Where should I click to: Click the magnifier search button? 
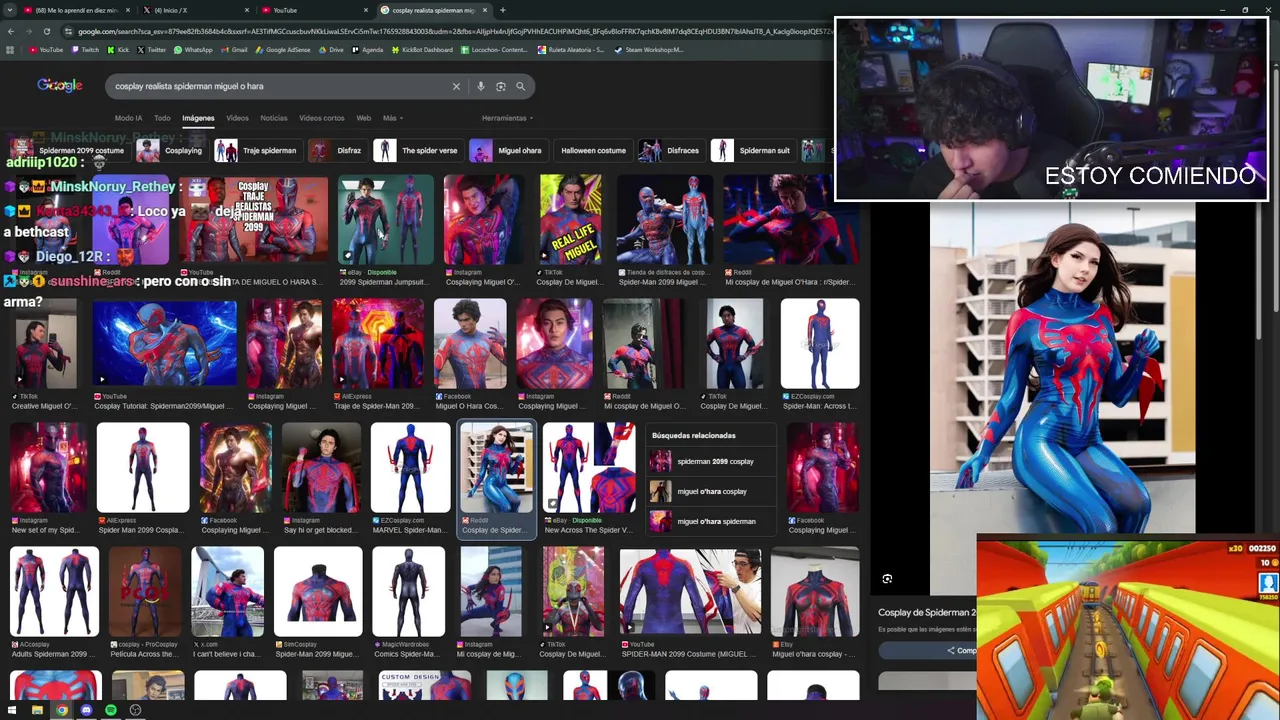coord(520,86)
